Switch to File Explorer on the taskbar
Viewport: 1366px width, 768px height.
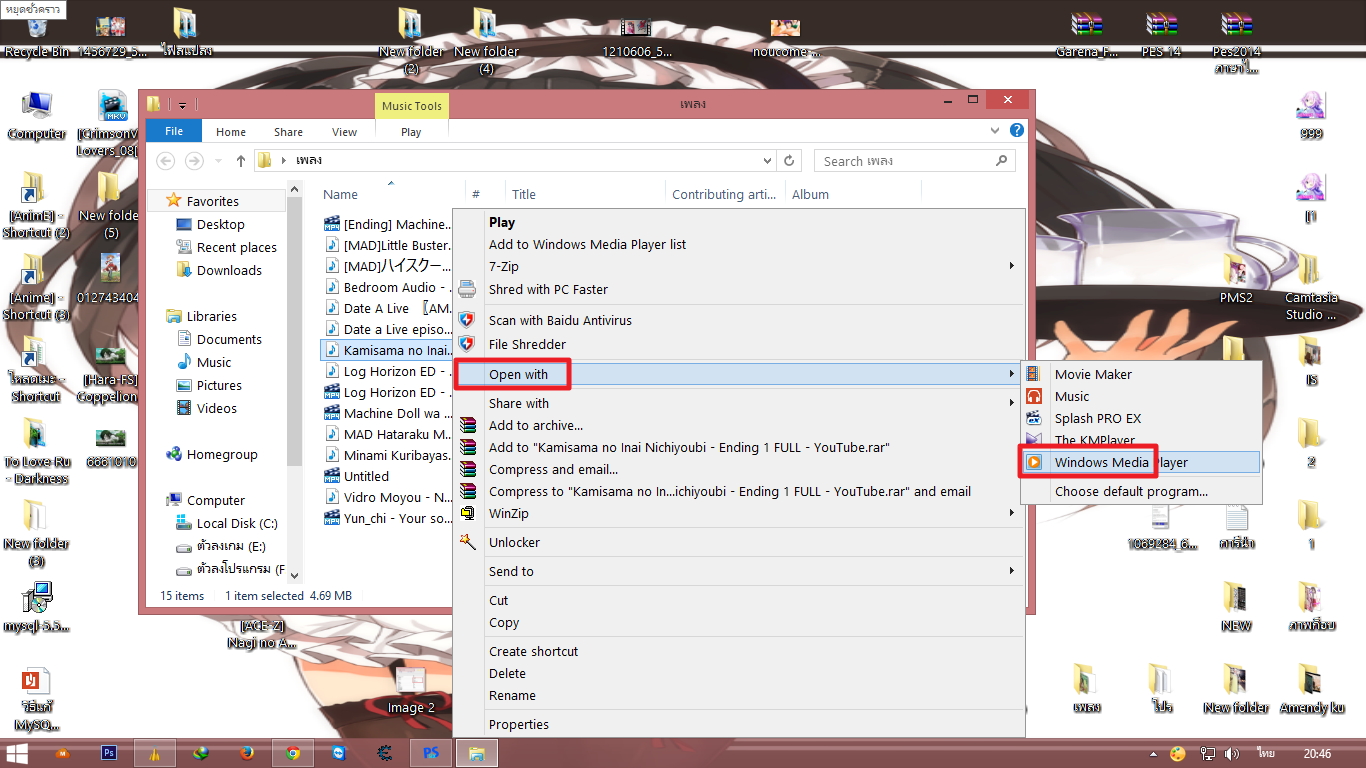[477, 753]
